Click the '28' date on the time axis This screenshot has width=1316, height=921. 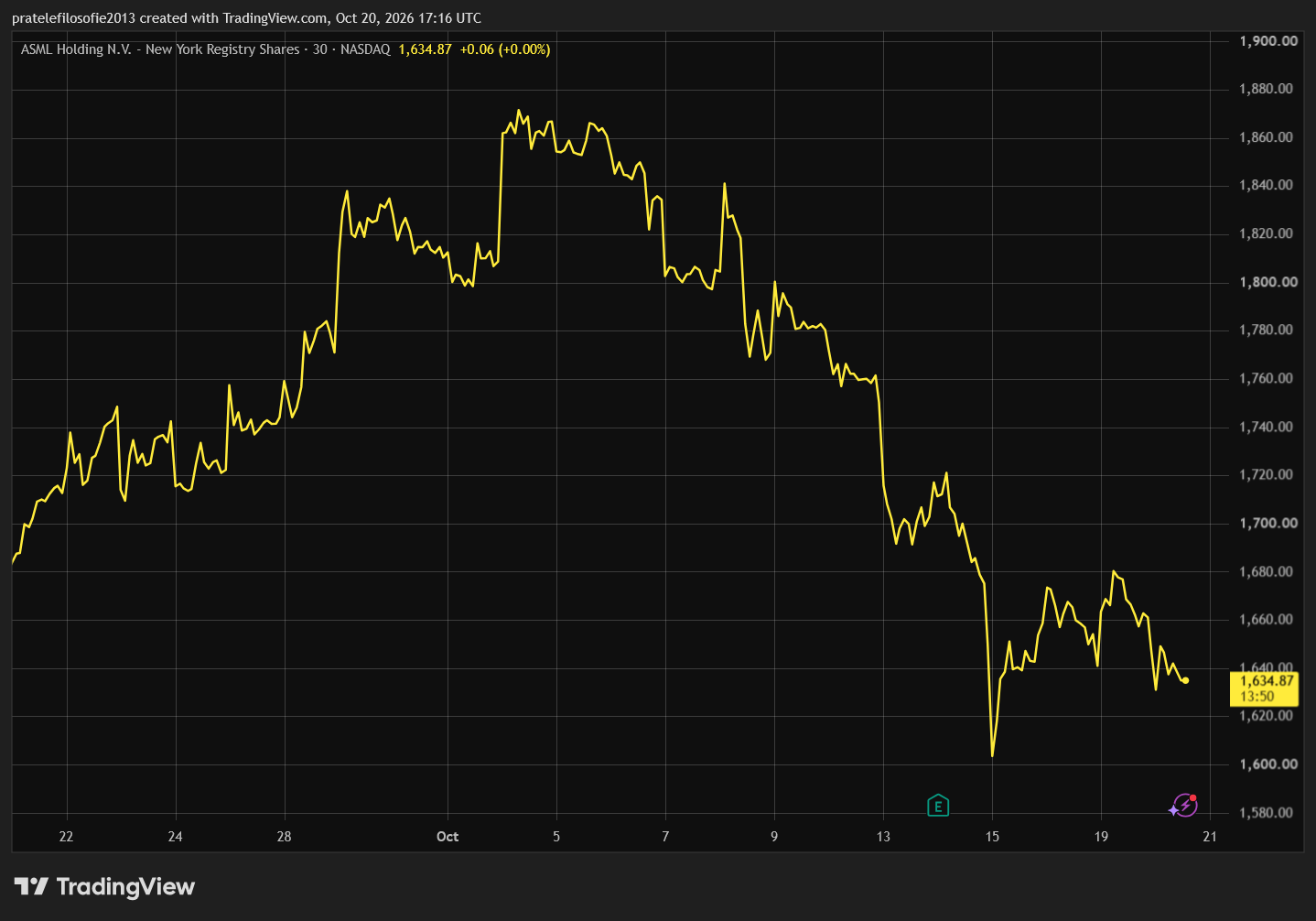[x=284, y=836]
